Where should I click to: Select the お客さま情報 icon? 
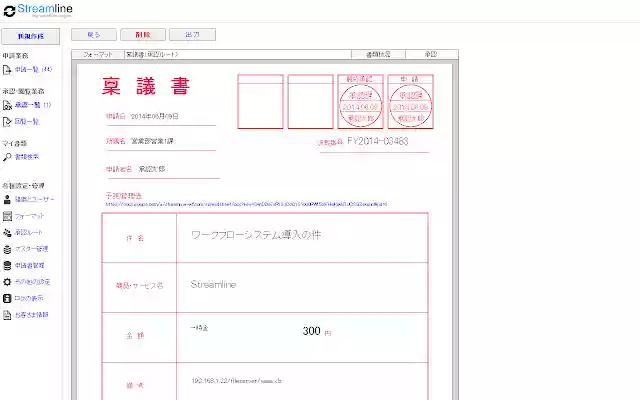coord(8,315)
